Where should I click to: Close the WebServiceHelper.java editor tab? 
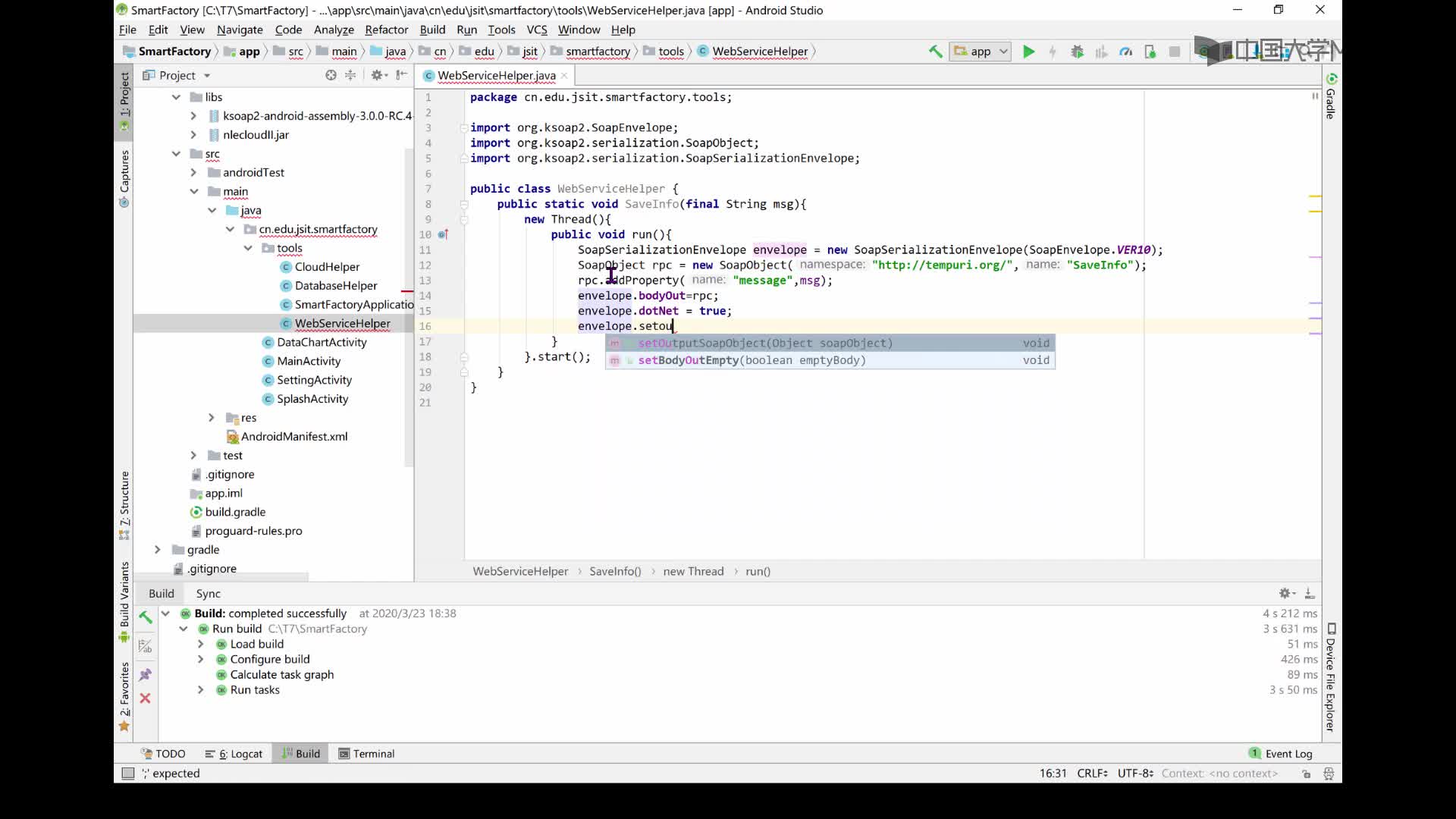564,75
